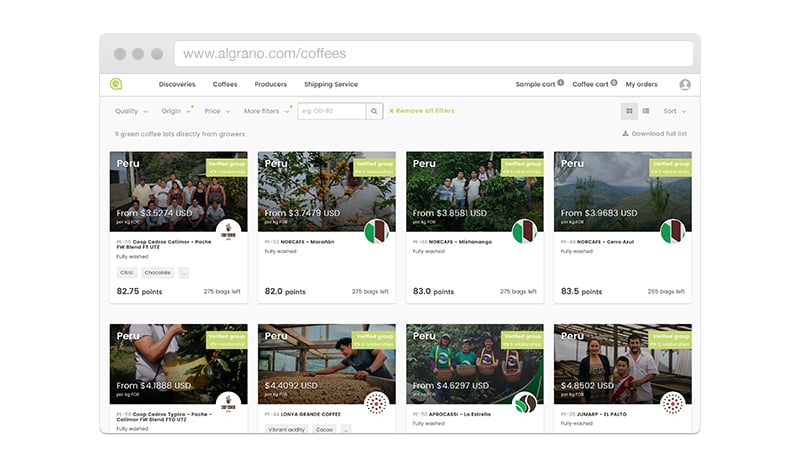The height and width of the screenshot is (470, 800).
Task: Show more tags after Cocoa
Action: (x=346, y=429)
